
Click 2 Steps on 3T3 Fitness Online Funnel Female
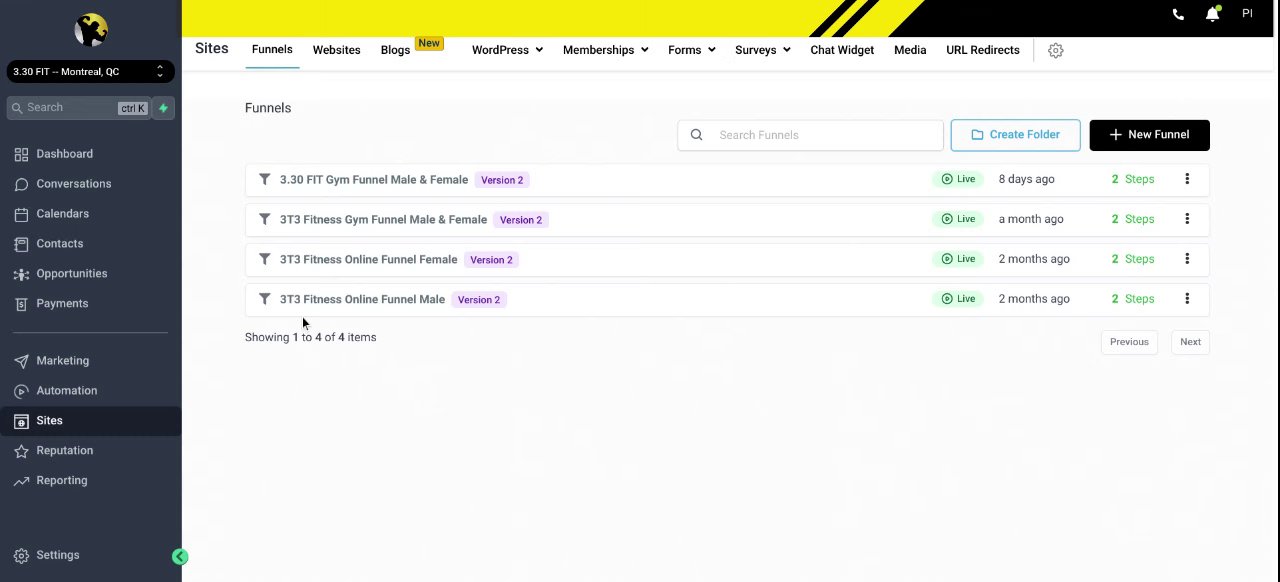pyautogui.click(x=1133, y=259)
